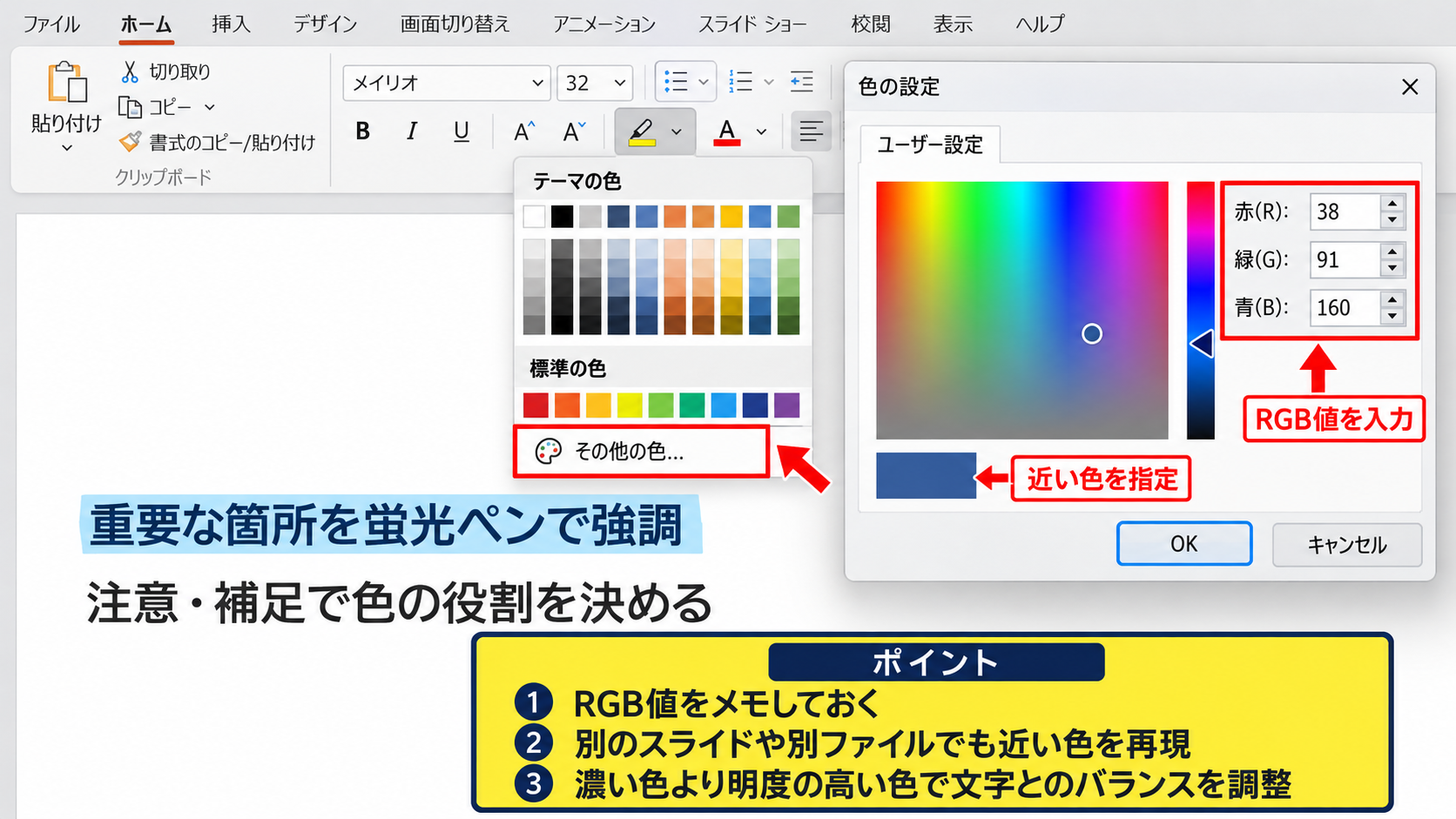
Task: Switch to the アニメーション ribbon tab
Action: coord(604,23)
